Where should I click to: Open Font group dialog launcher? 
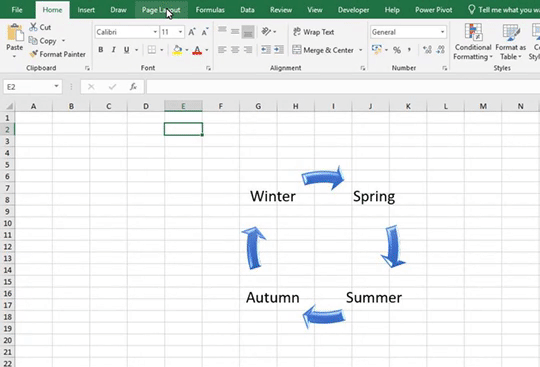tap(208, 68)
